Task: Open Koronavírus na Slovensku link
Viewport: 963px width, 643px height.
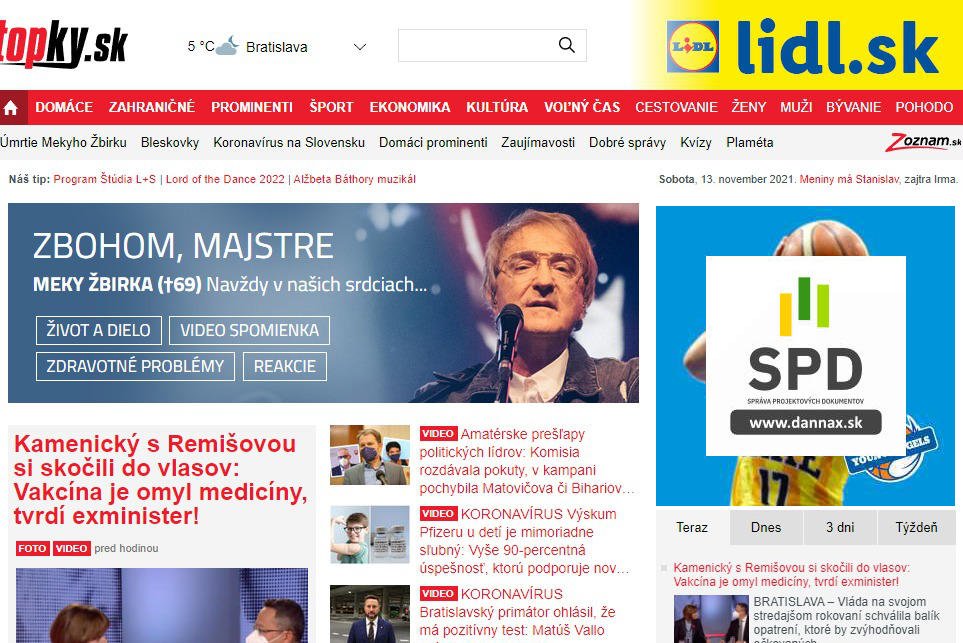Action: 289,142
